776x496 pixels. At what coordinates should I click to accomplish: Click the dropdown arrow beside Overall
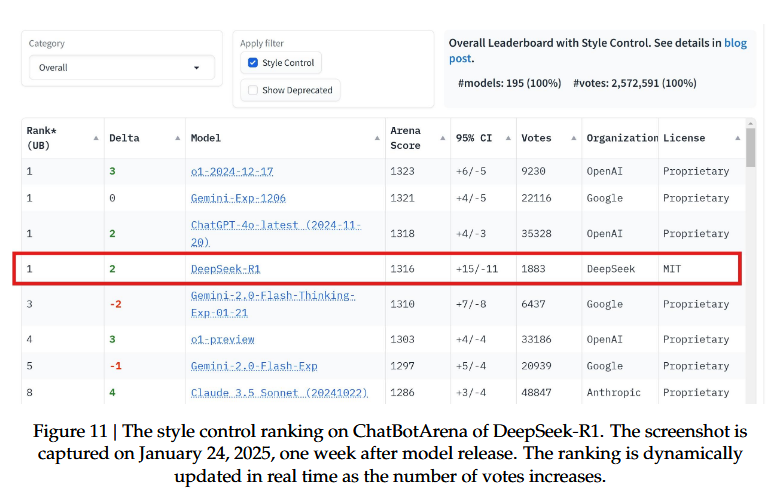[x=197, y=68]
